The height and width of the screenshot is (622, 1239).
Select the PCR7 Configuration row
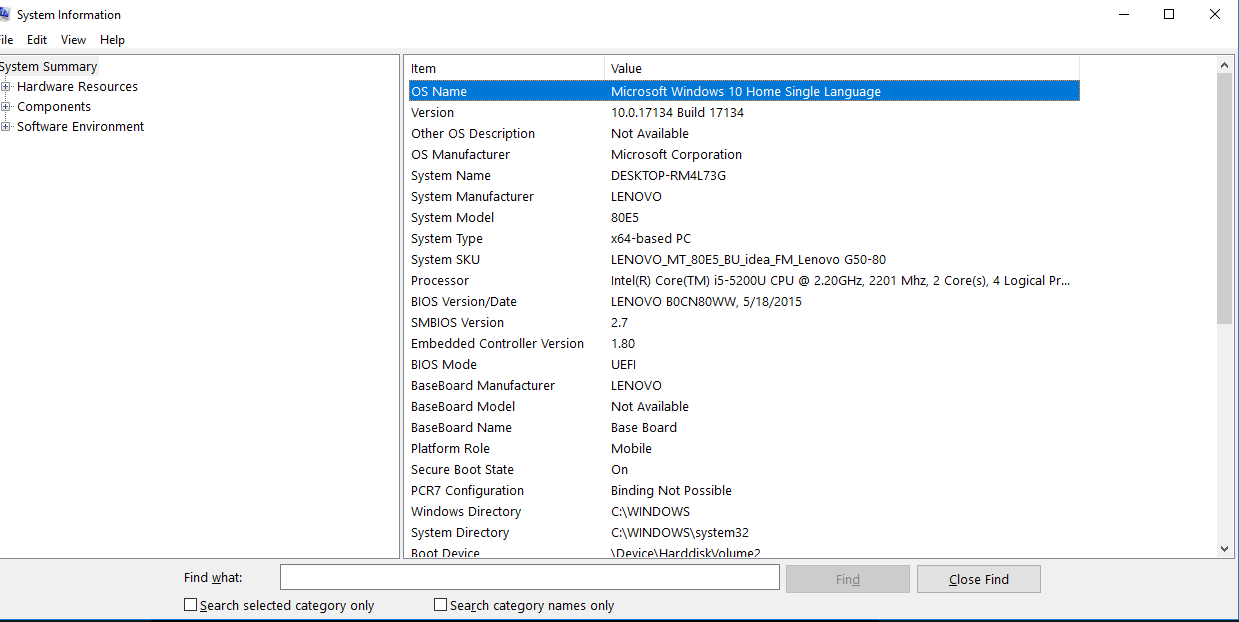click(744, 491)
